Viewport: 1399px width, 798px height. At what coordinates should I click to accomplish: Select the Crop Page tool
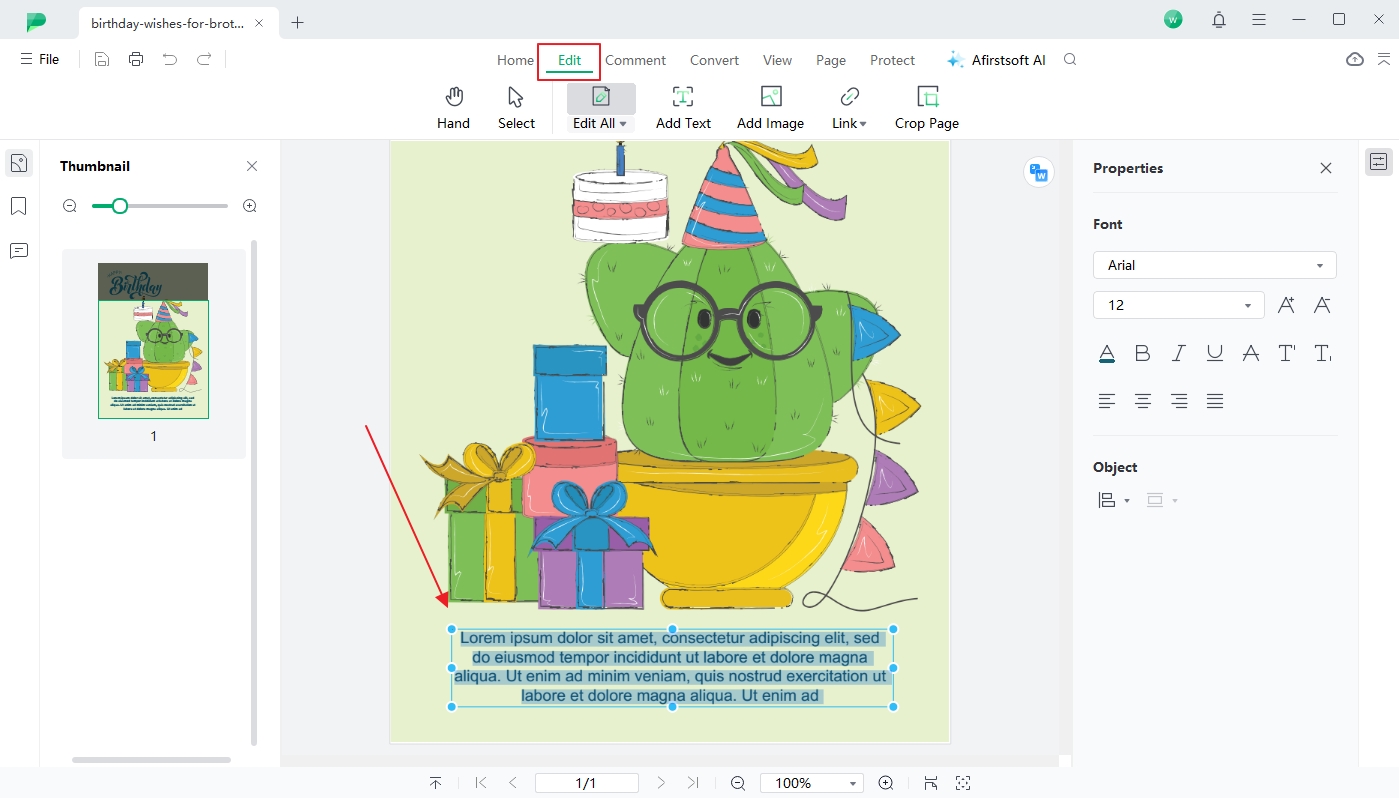click(x=927, y=108)
